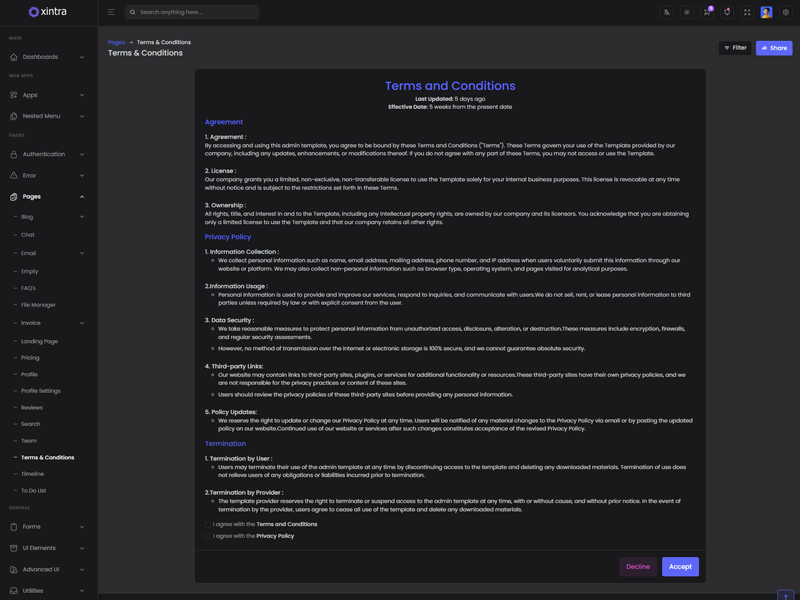Viewport: 800px width, 600px height.
Task: Select the Pricing sidebar item
Action: pos(31,357)
